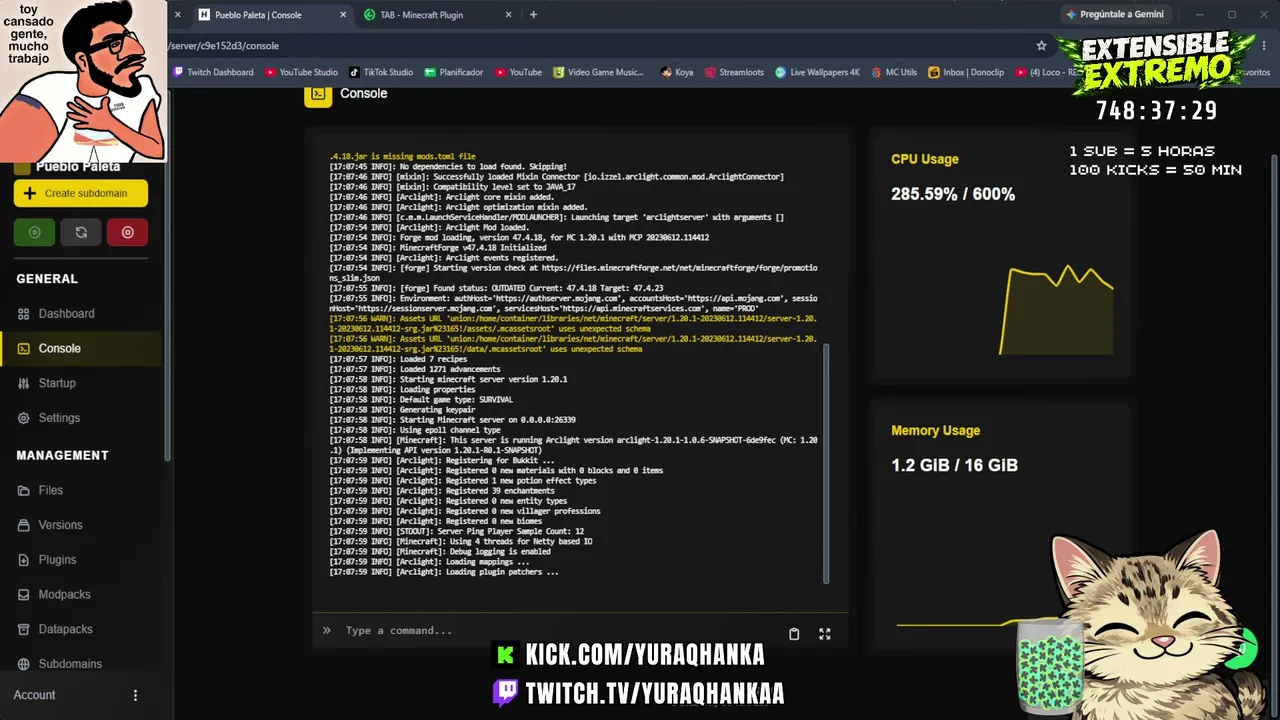This screenshot has height=720, width=1280.
Task: Click the '285.59% / 600%' CPU value
Action: tap(953, 194)
